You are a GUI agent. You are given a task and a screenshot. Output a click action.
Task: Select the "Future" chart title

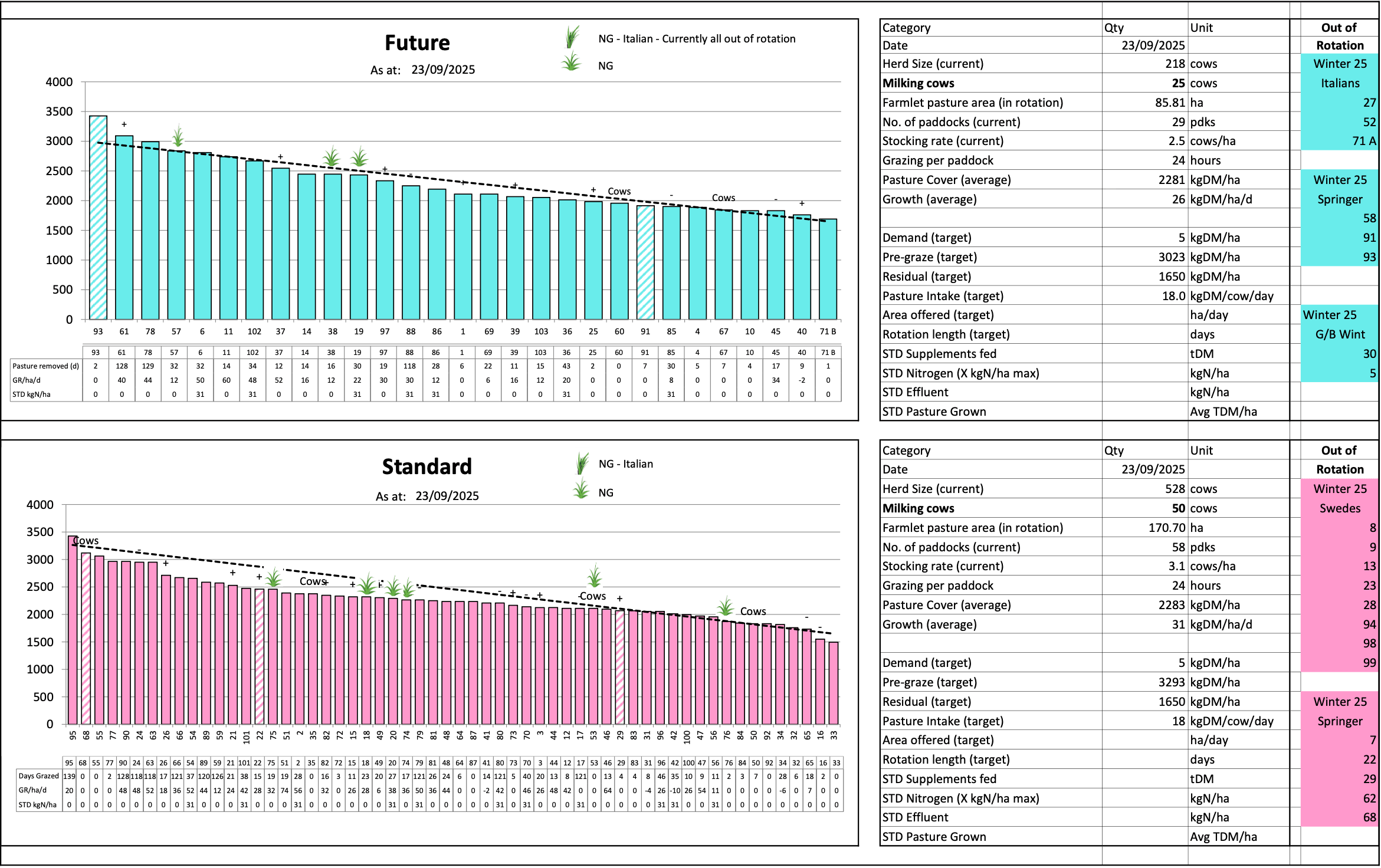tap(417, 43)
